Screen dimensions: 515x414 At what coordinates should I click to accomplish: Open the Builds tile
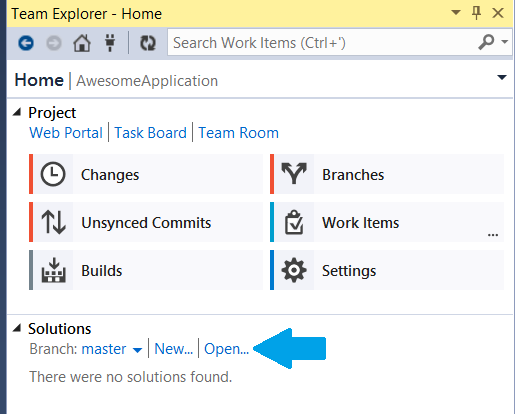click(146, 270)
